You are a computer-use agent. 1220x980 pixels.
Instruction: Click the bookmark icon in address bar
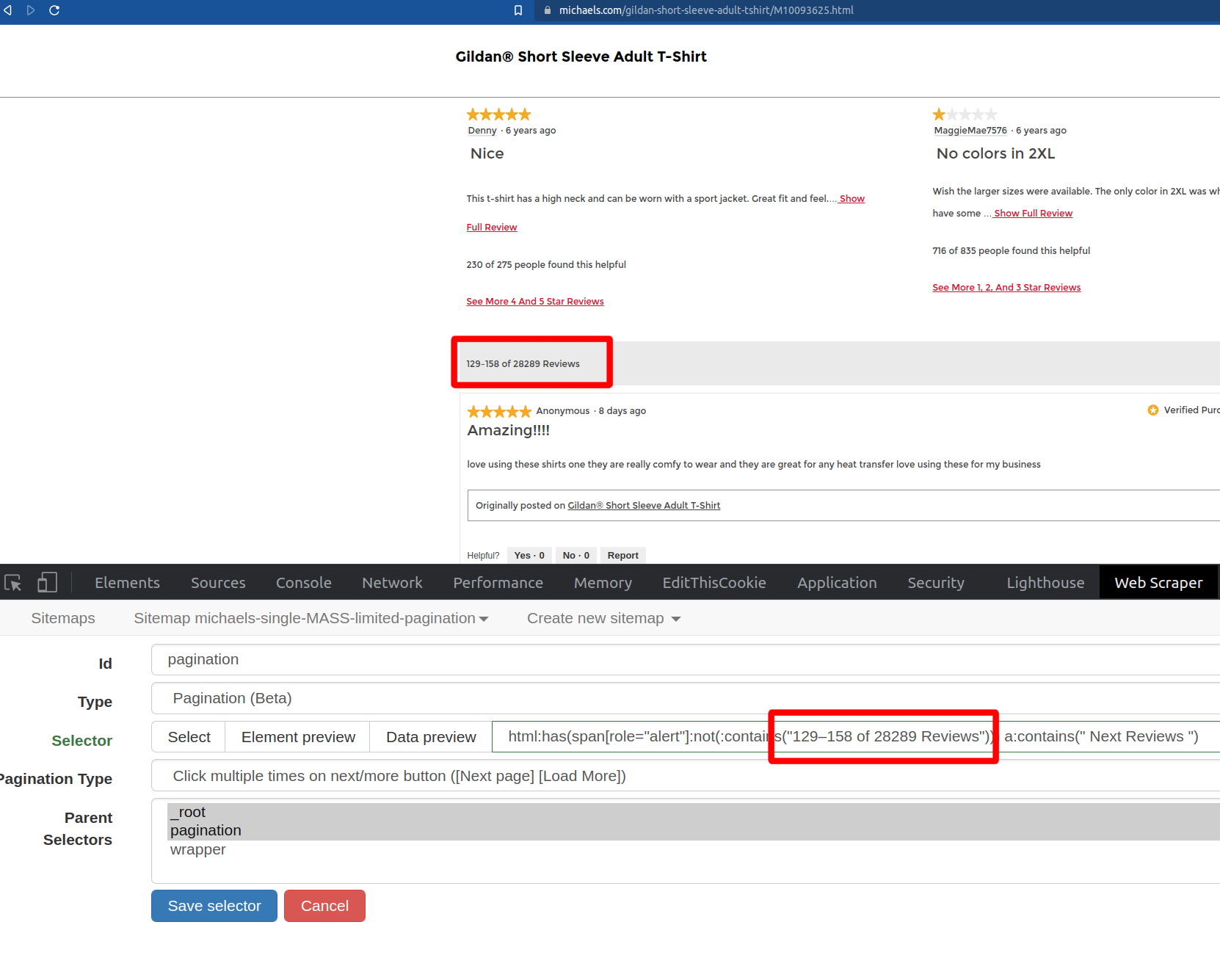point(518,10)
